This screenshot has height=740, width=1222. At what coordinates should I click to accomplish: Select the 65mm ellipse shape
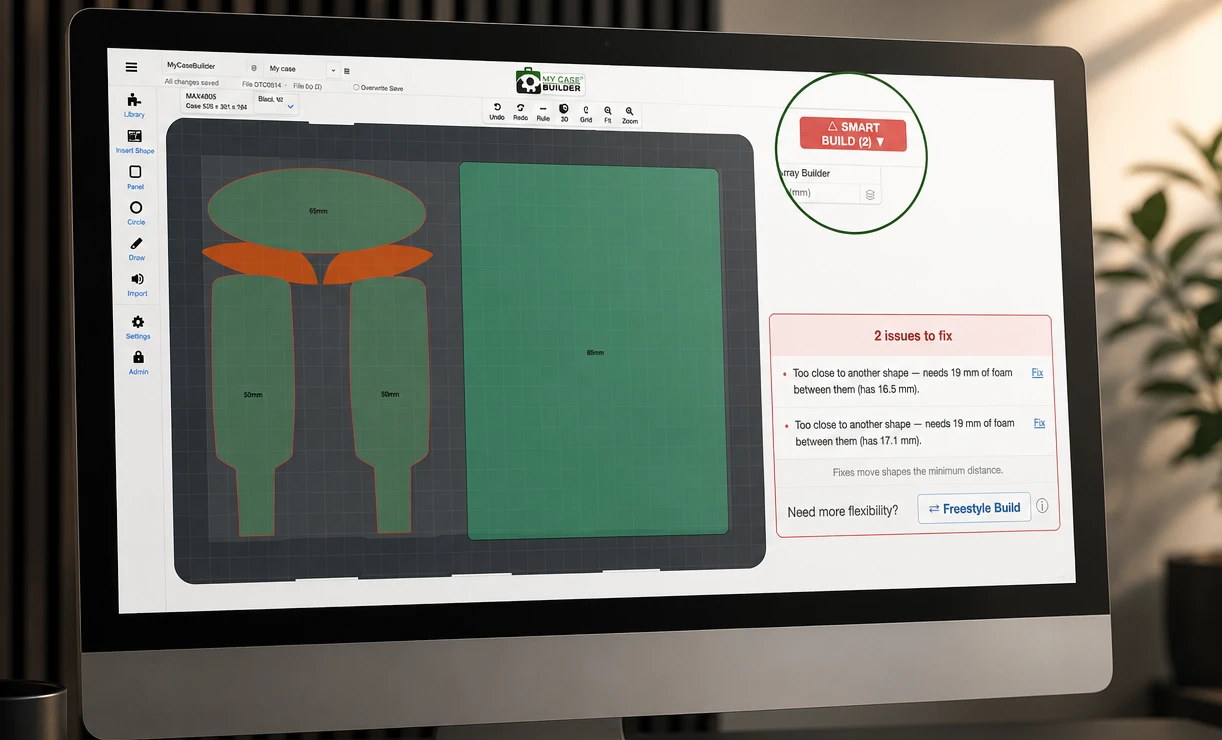317,210
